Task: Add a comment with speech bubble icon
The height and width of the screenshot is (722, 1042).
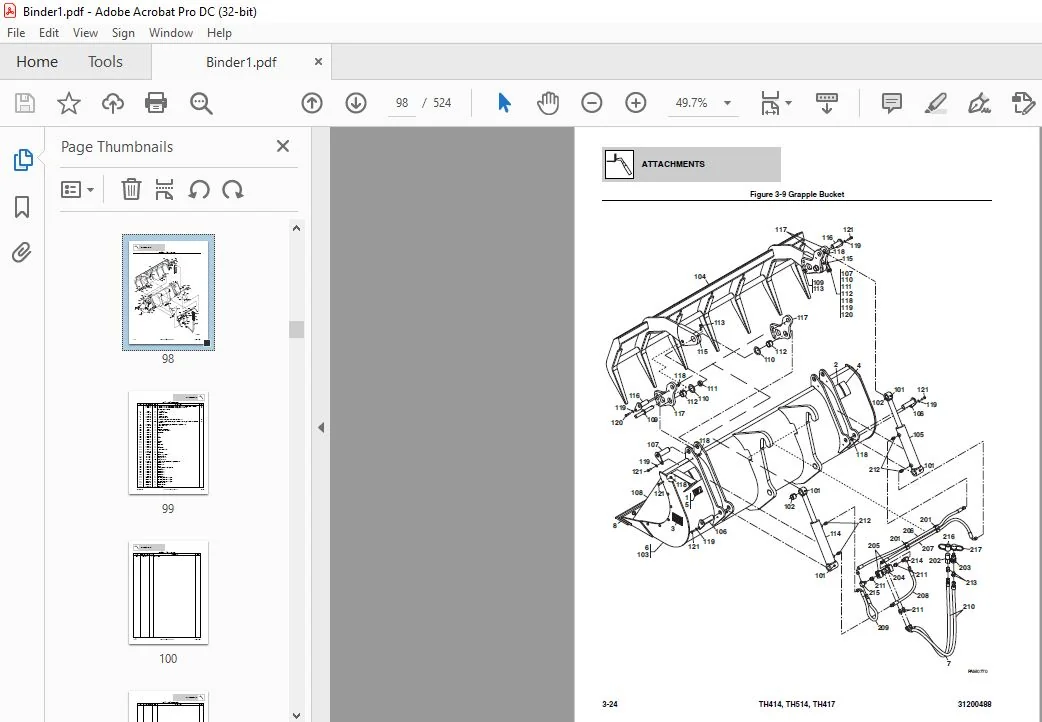Action: click(891, 103)
